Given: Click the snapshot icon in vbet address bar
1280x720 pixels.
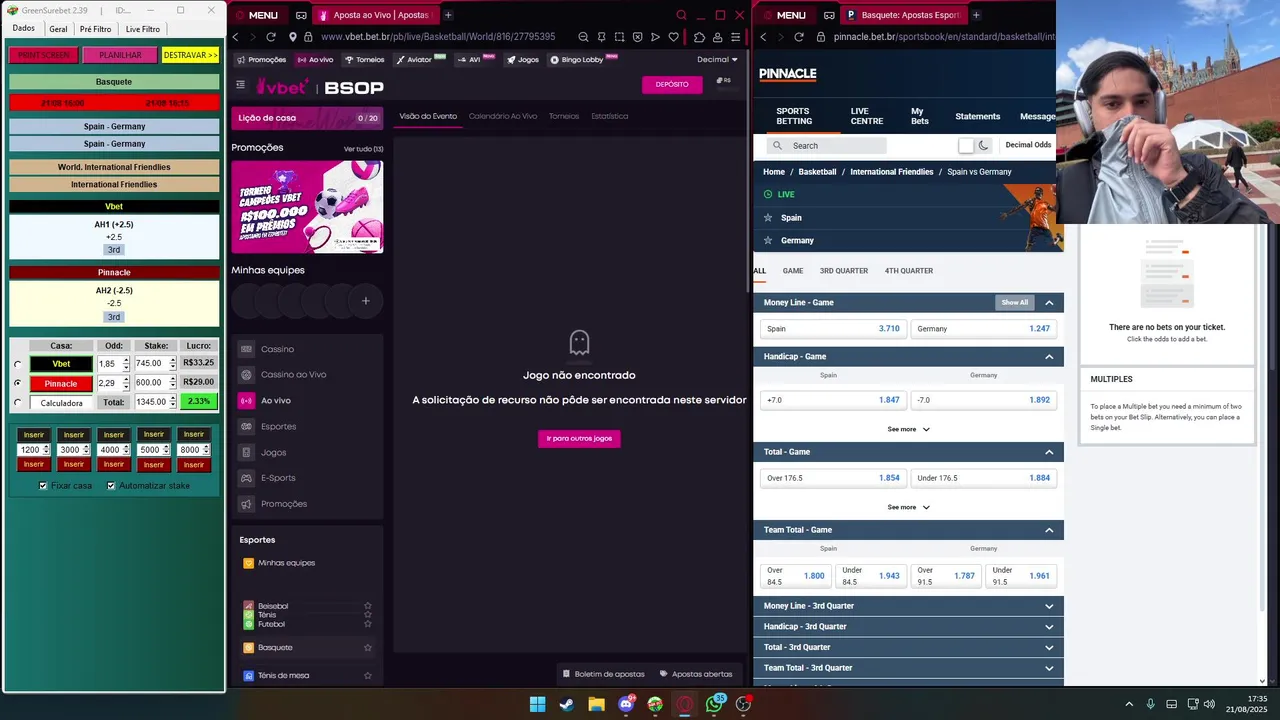Looking at the screenshot, I should coord(619,37).
